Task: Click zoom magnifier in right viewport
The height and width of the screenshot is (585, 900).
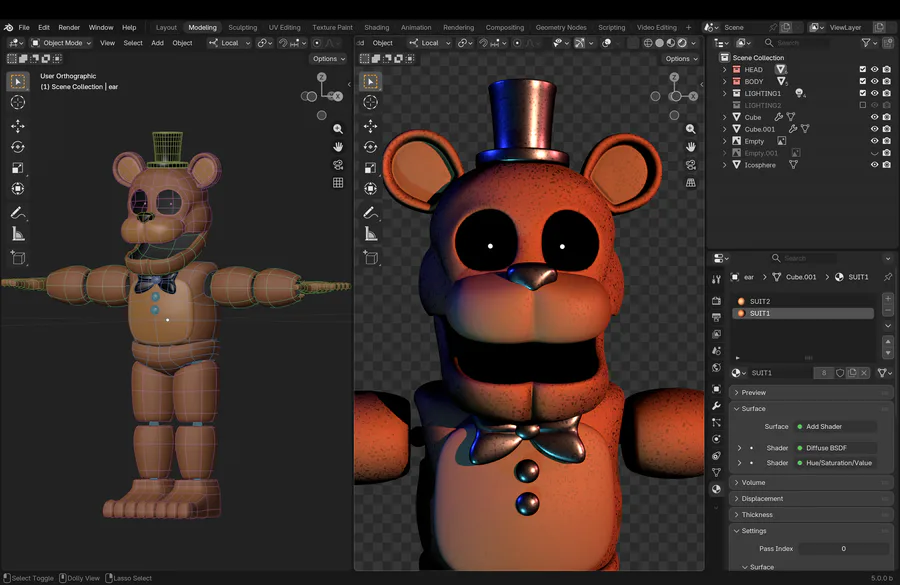Action: point(690,129)
